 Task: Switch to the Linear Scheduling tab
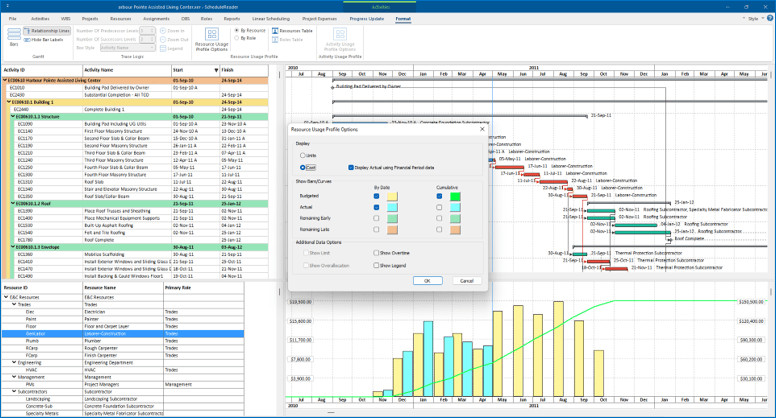point(271,19)
